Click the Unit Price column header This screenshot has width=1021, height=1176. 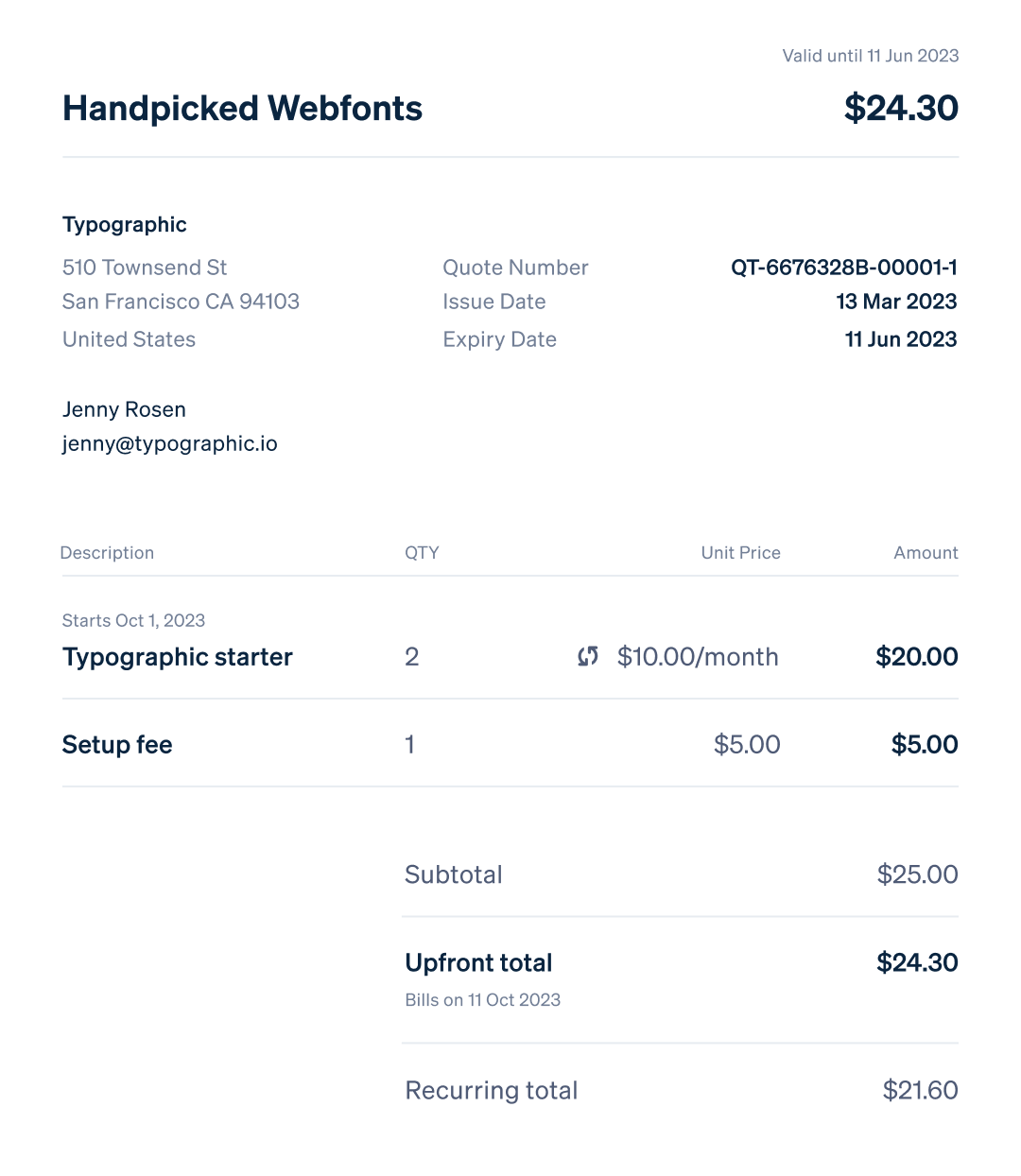point(741,553)
